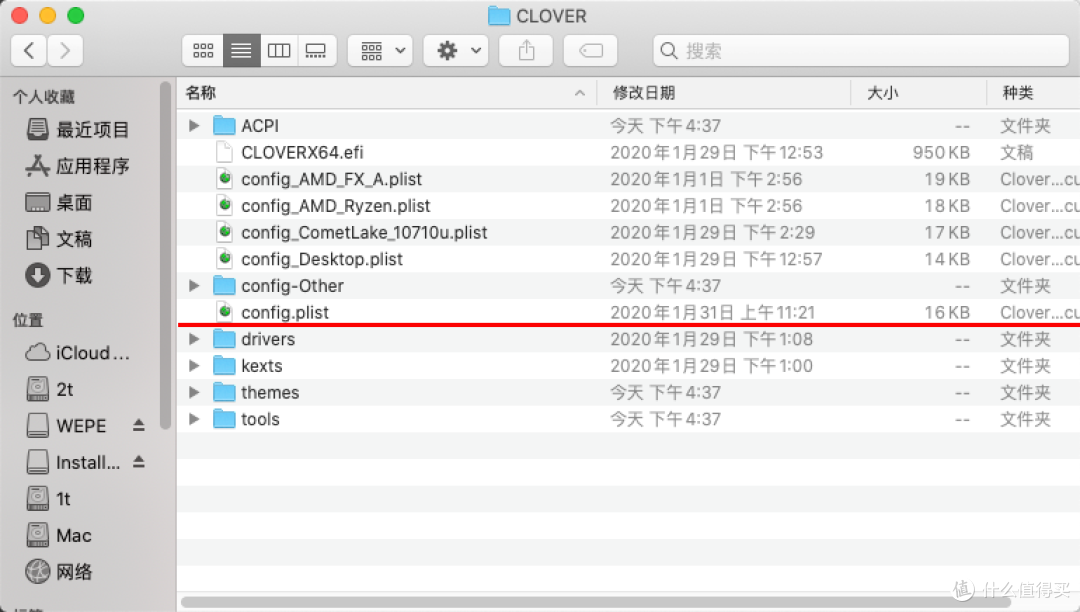The image size is (1080, 612).
Task: Sort by the 名称 column header
Action: click(x=386, y=93)
